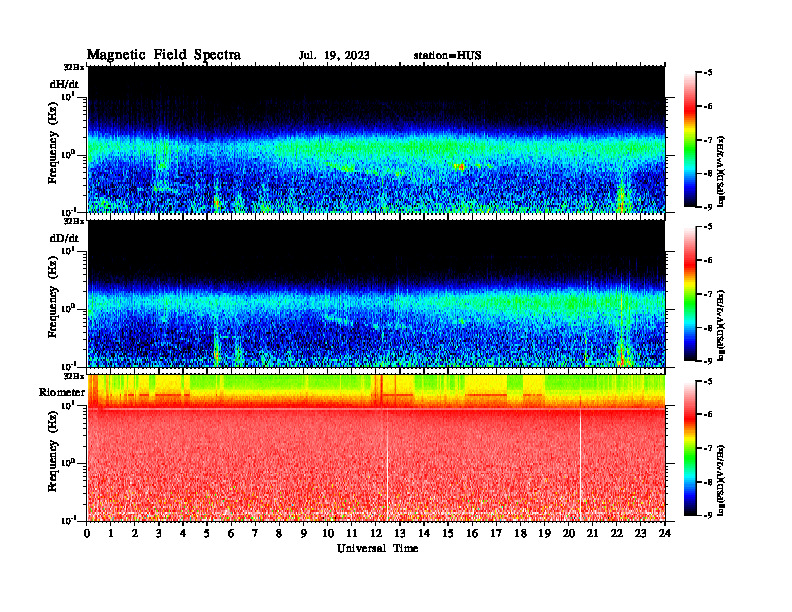This screenshot has height=612, width=792.
Task: Click the hour "14" tick label
Action: coord(424,533)
